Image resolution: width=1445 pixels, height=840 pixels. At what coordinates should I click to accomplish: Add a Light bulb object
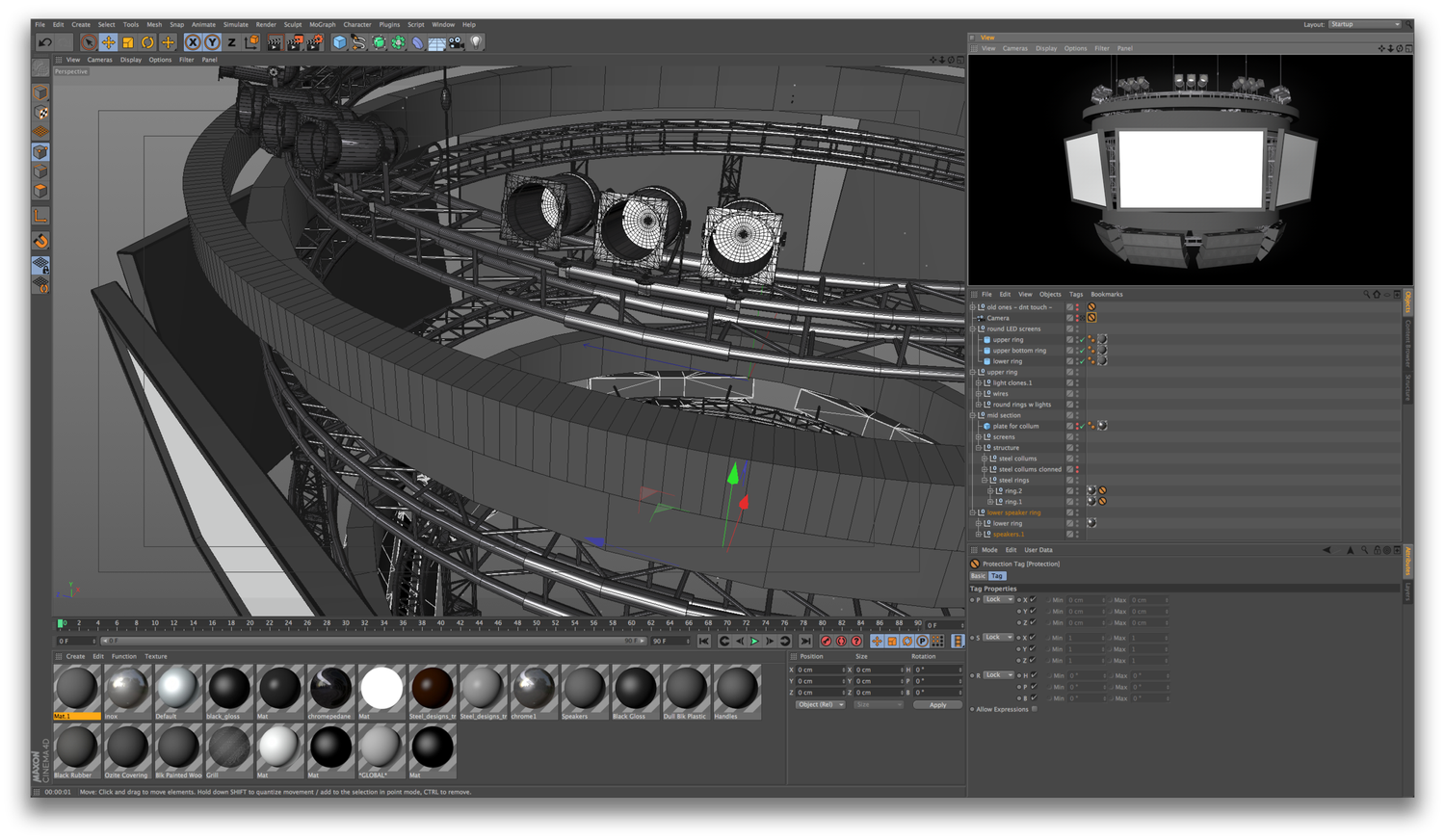coord(476,42)
